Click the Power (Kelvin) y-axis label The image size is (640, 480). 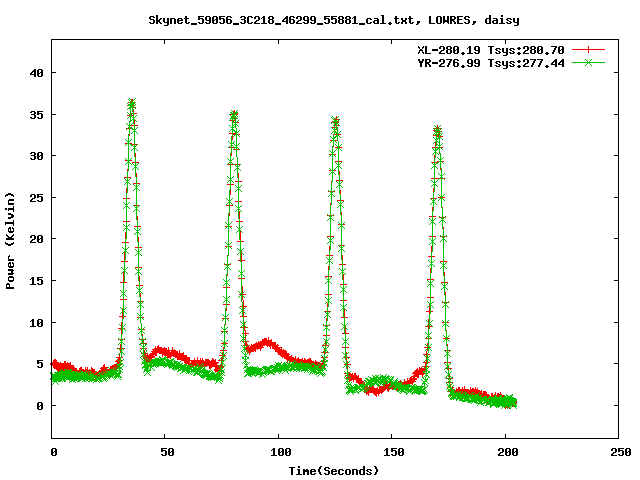click(10, 241)
